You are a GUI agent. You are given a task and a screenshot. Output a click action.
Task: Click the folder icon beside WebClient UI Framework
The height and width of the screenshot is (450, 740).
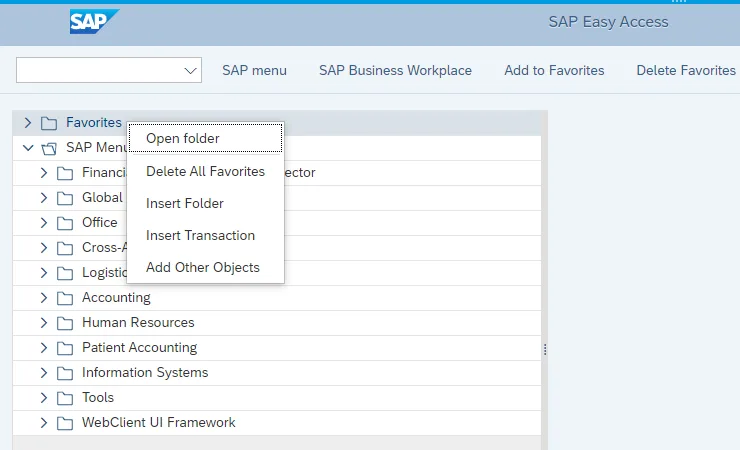(x=65, y=423)
